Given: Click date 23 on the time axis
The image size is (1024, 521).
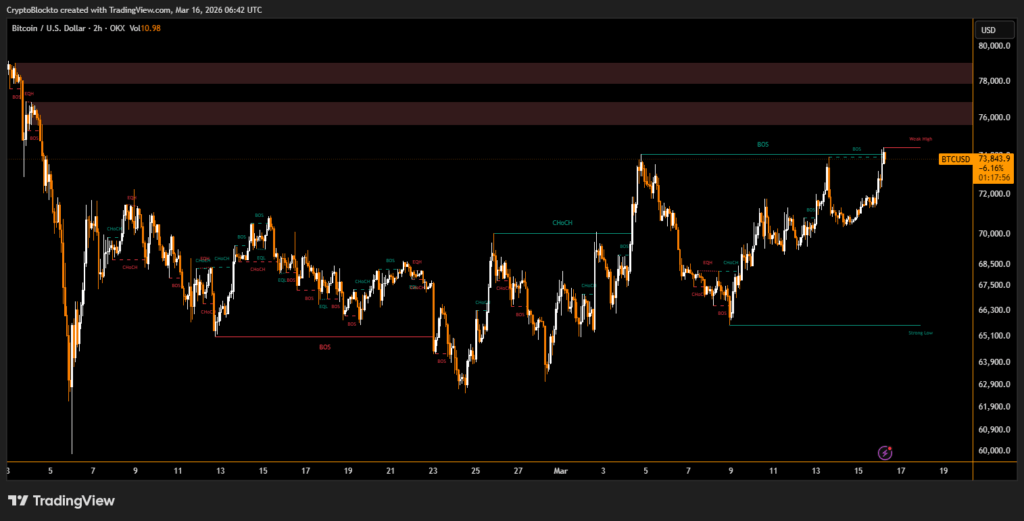Looking at the screenshot, I should click(433, 469).
